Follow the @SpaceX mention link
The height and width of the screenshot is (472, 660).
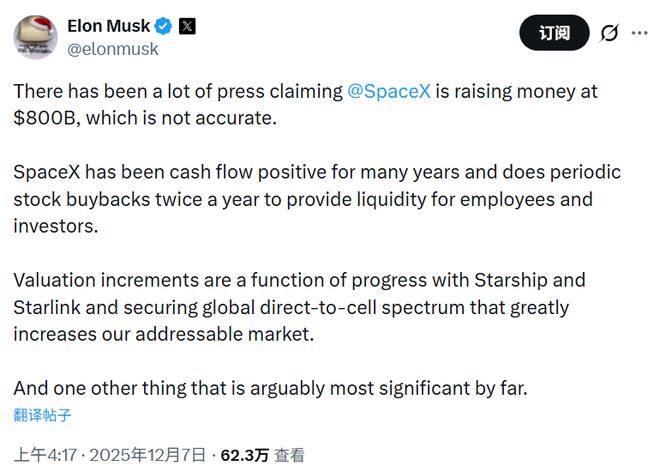click(389, 91)
